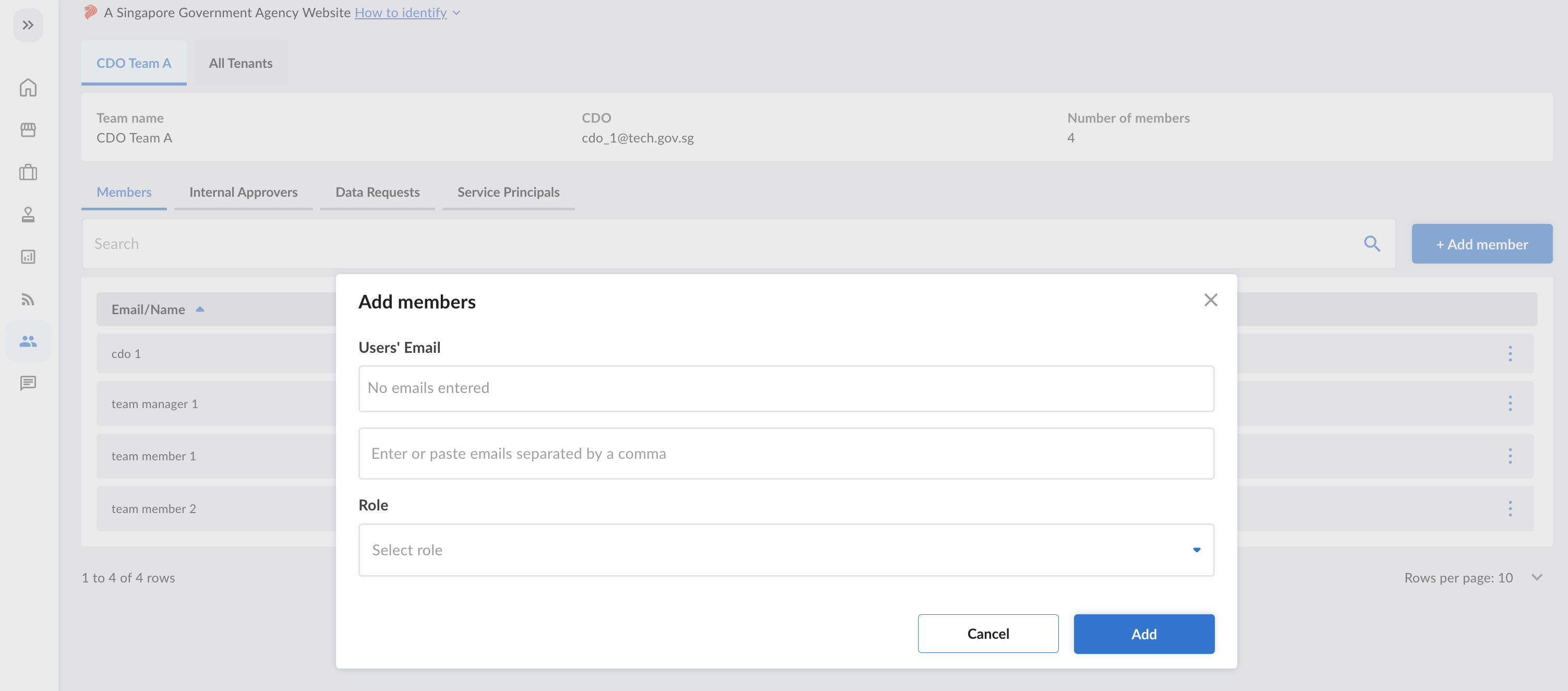This screenshot has height=691, width=1568.
Task: Expand the sidebar with double-chevron icon
Action: pos(28,25)
